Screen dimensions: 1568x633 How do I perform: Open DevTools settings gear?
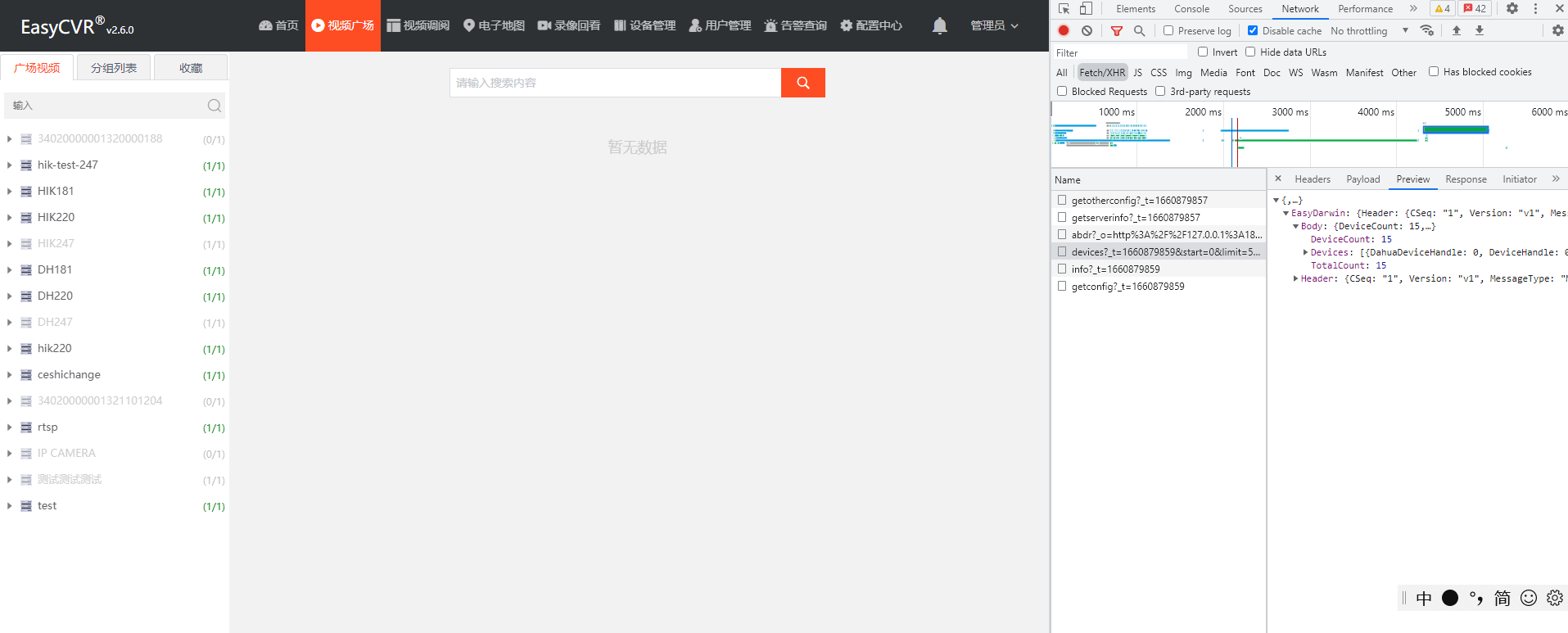pos(1512,8)
